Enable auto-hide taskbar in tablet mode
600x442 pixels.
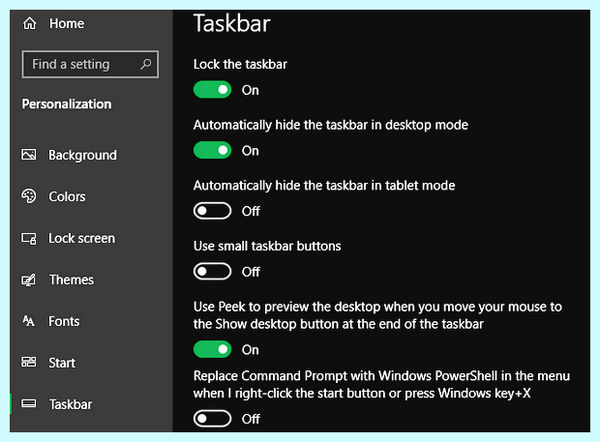(x=212, y=211)
